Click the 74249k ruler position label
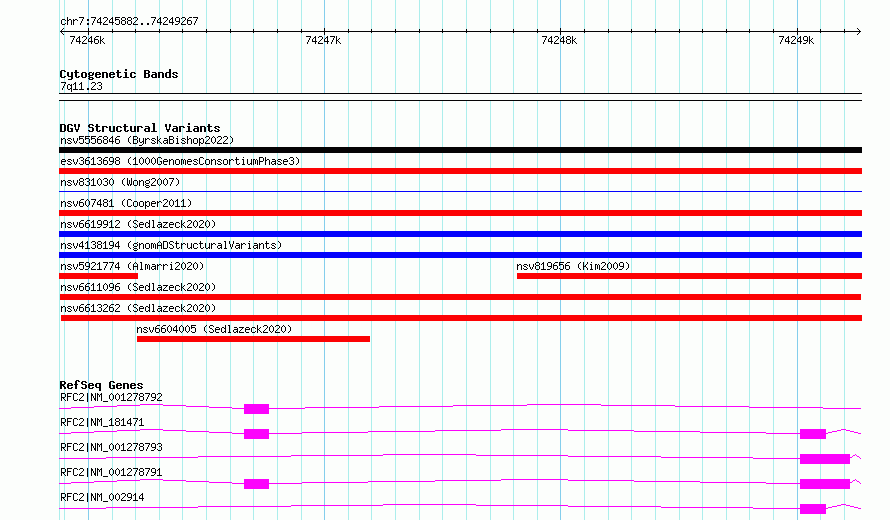The image size is (890, 520). [796, 40]
